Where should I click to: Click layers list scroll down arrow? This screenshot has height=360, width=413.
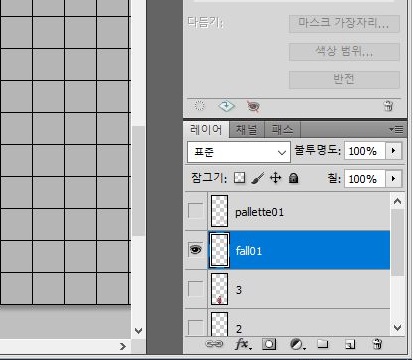click(397, 328)
